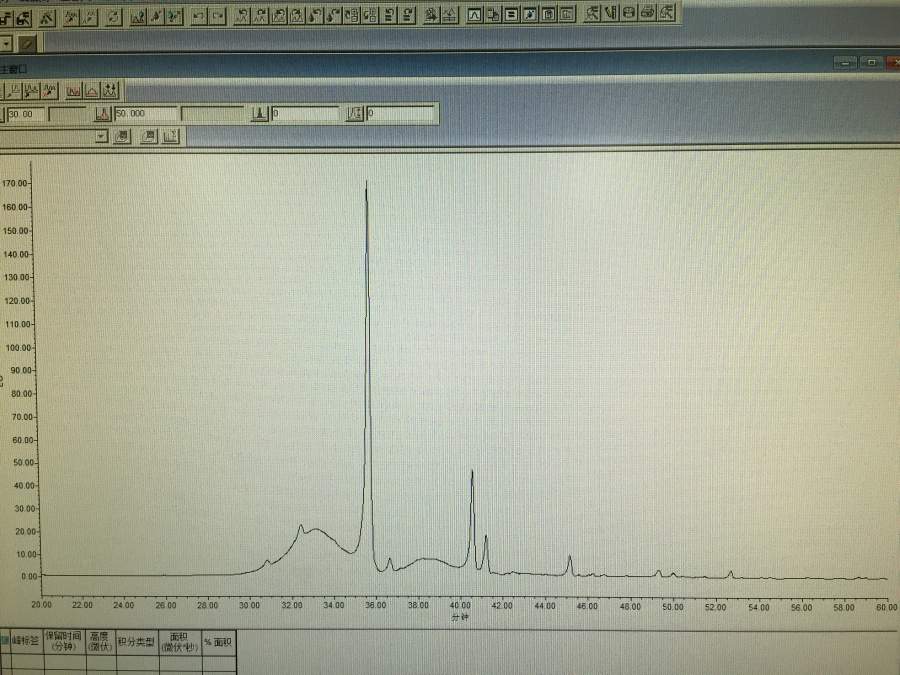Click the 分钟 x-axis label

460,618
